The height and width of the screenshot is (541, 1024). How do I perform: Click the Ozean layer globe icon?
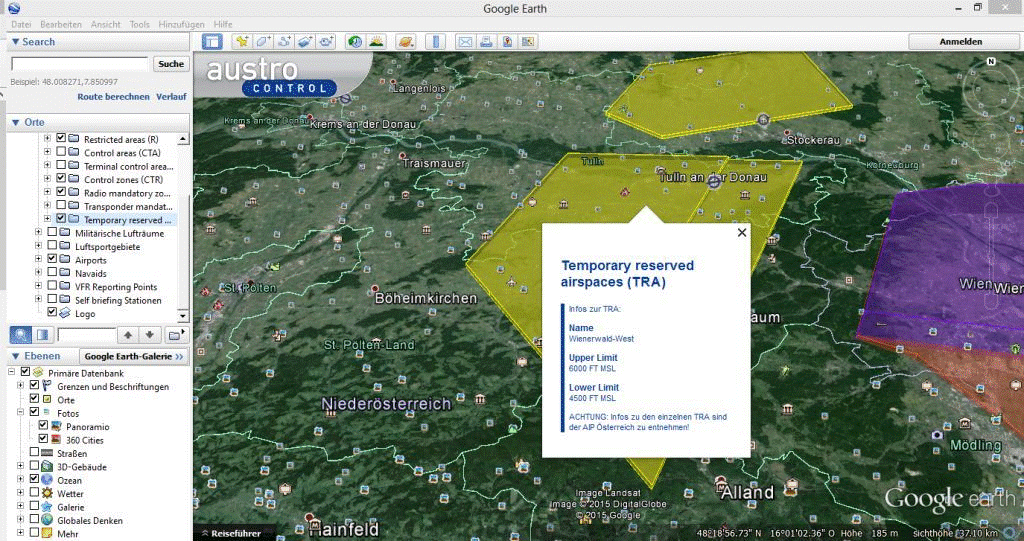point(47,480)
